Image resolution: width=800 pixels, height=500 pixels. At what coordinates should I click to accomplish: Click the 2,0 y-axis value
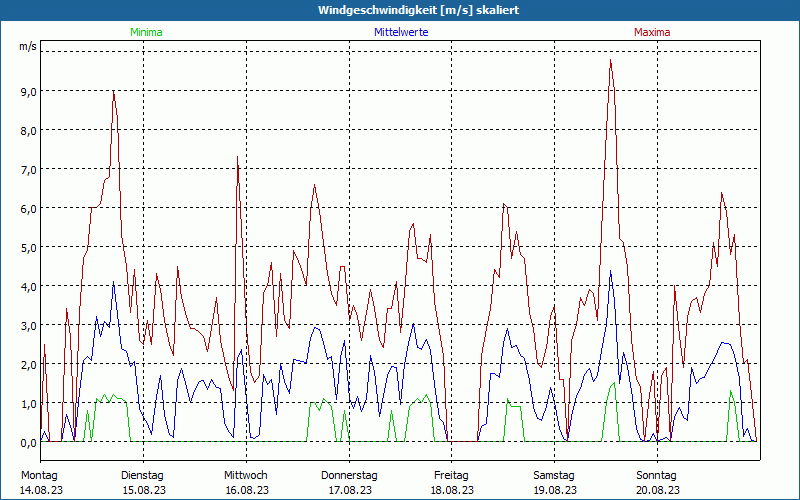[x=28, y=365]
